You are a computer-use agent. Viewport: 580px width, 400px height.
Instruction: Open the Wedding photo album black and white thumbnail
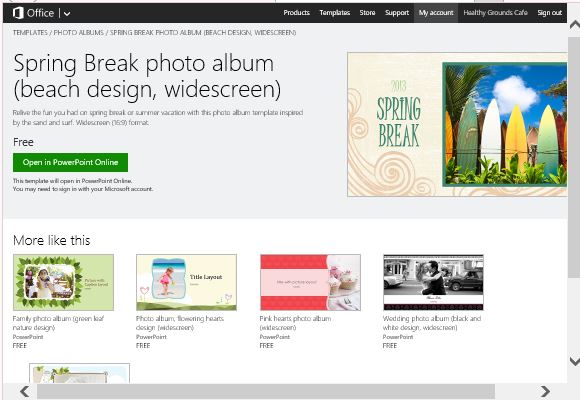pos(433,282)
